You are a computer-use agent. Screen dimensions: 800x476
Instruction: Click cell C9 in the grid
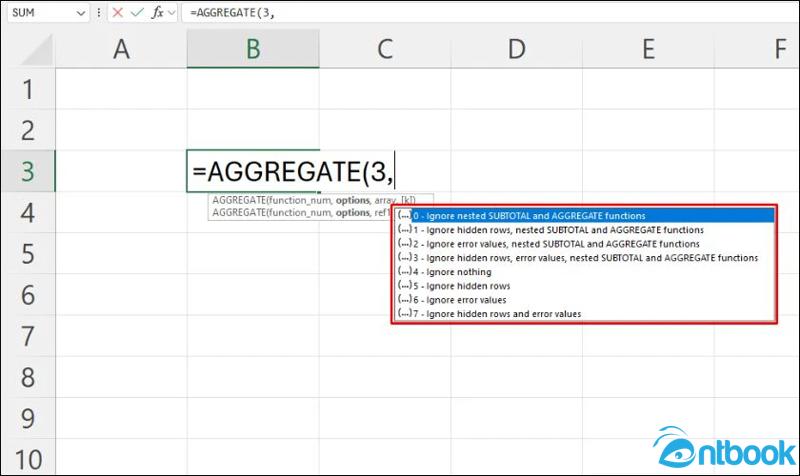coord(385,418)
